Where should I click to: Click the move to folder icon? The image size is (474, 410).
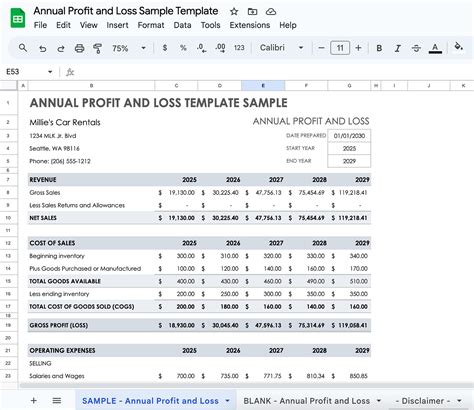pyautogui.click(x=252, y=12)
